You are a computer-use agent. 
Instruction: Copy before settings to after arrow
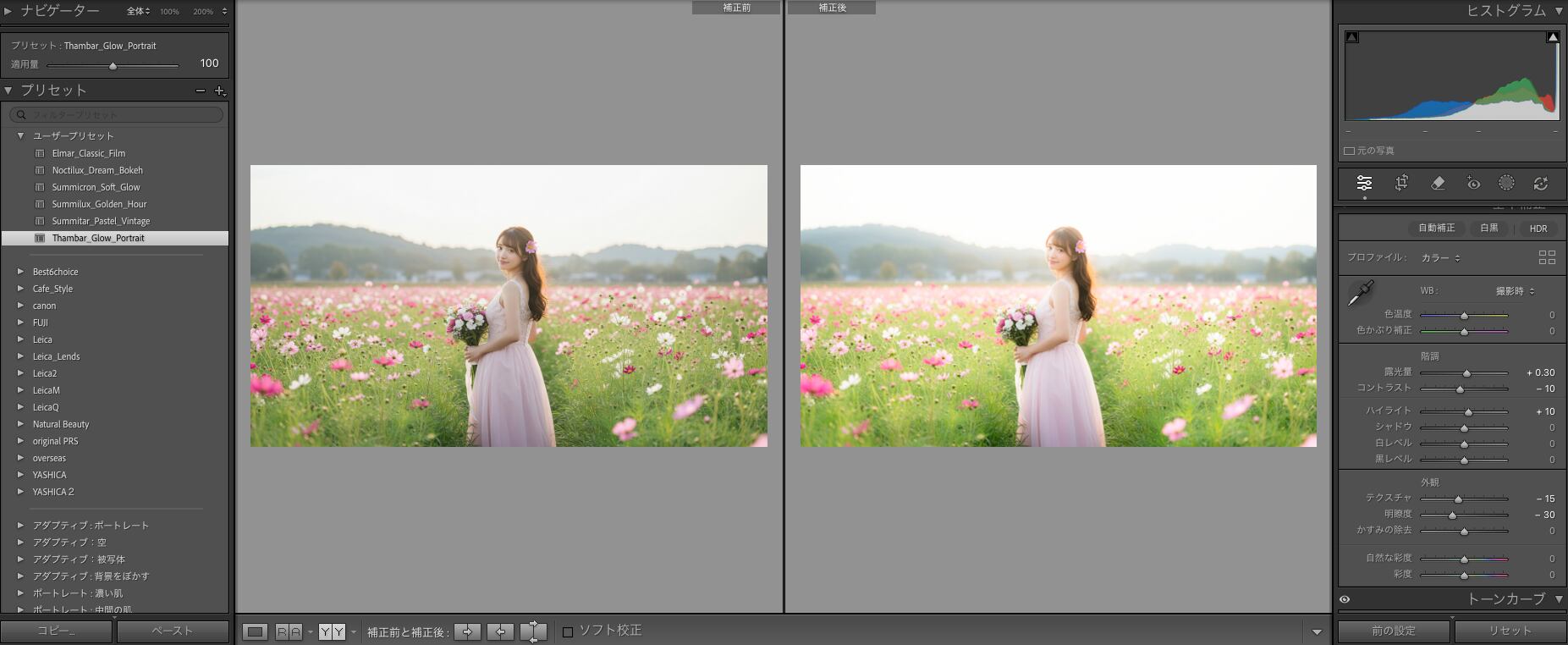click(x=467, y=631)
